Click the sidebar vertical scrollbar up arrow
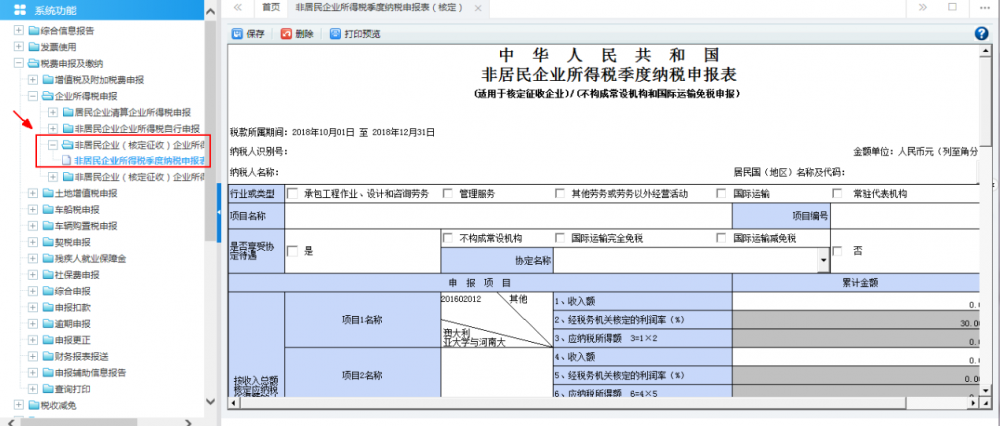 (211, 9)
